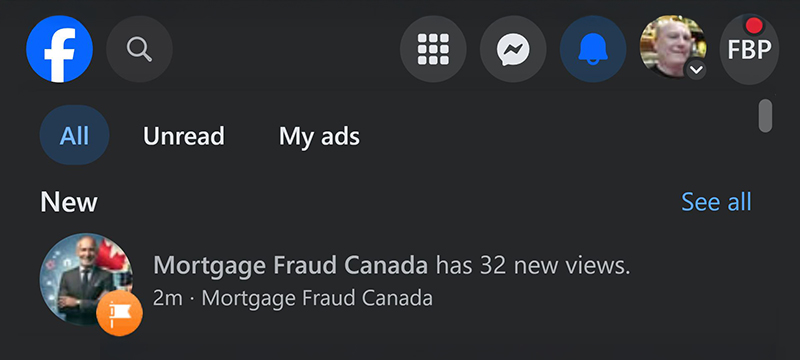Switch to the Unread filter

(184, 136)
